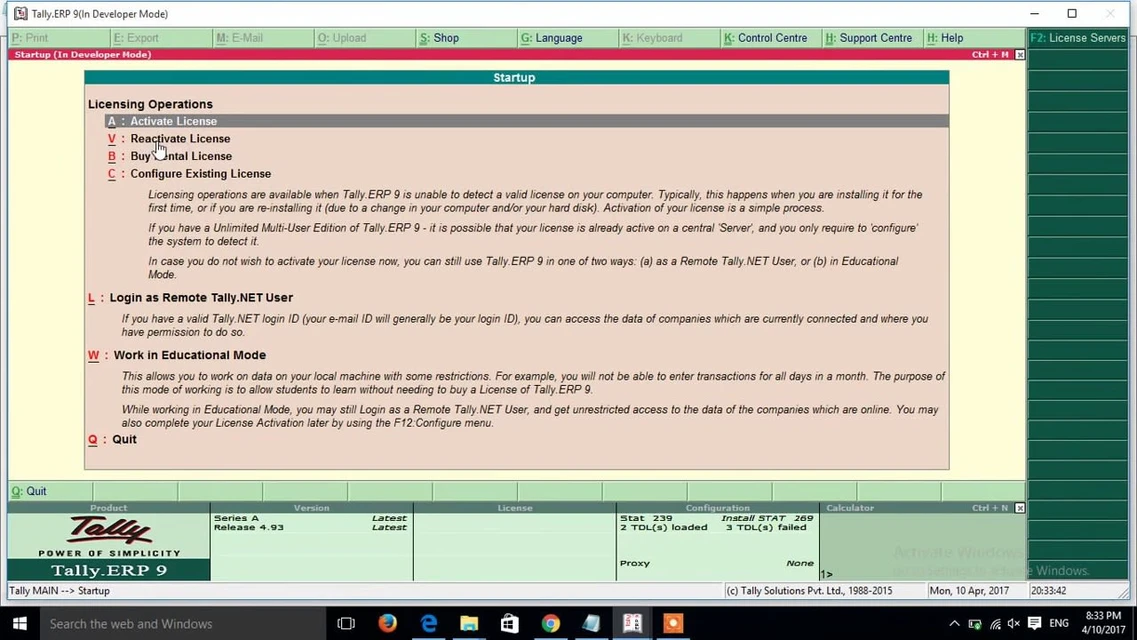Show hidden system tray icons
1137x640 pixels.
pos(953,623)
